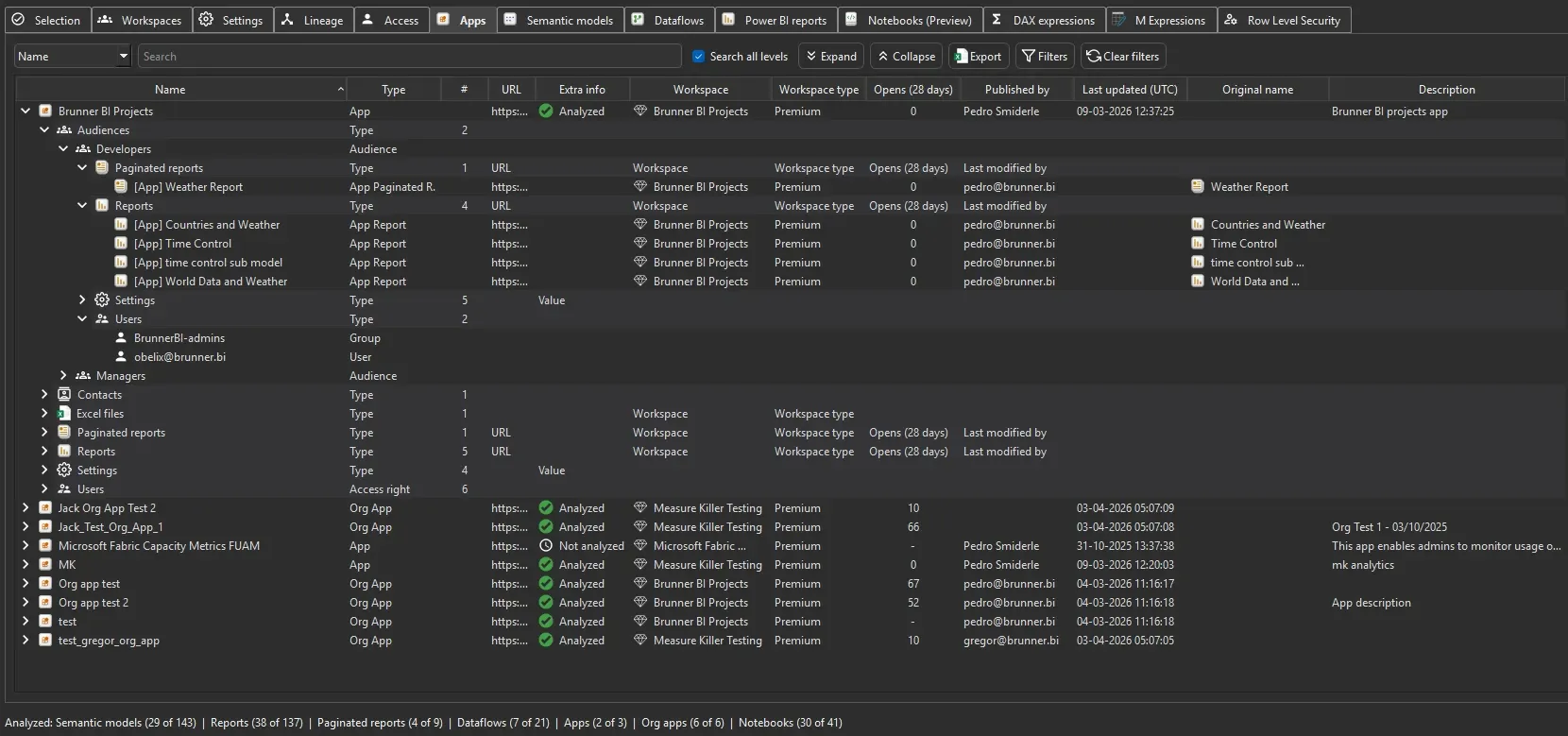Click the 'gregor@brunner.bi' published by cell
Image resolution: width=1568 pixels, height=736 pixels.
(1011, 641)
